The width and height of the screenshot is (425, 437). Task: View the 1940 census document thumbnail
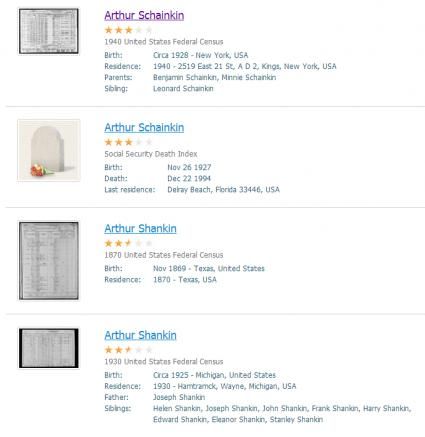point(49,31)
